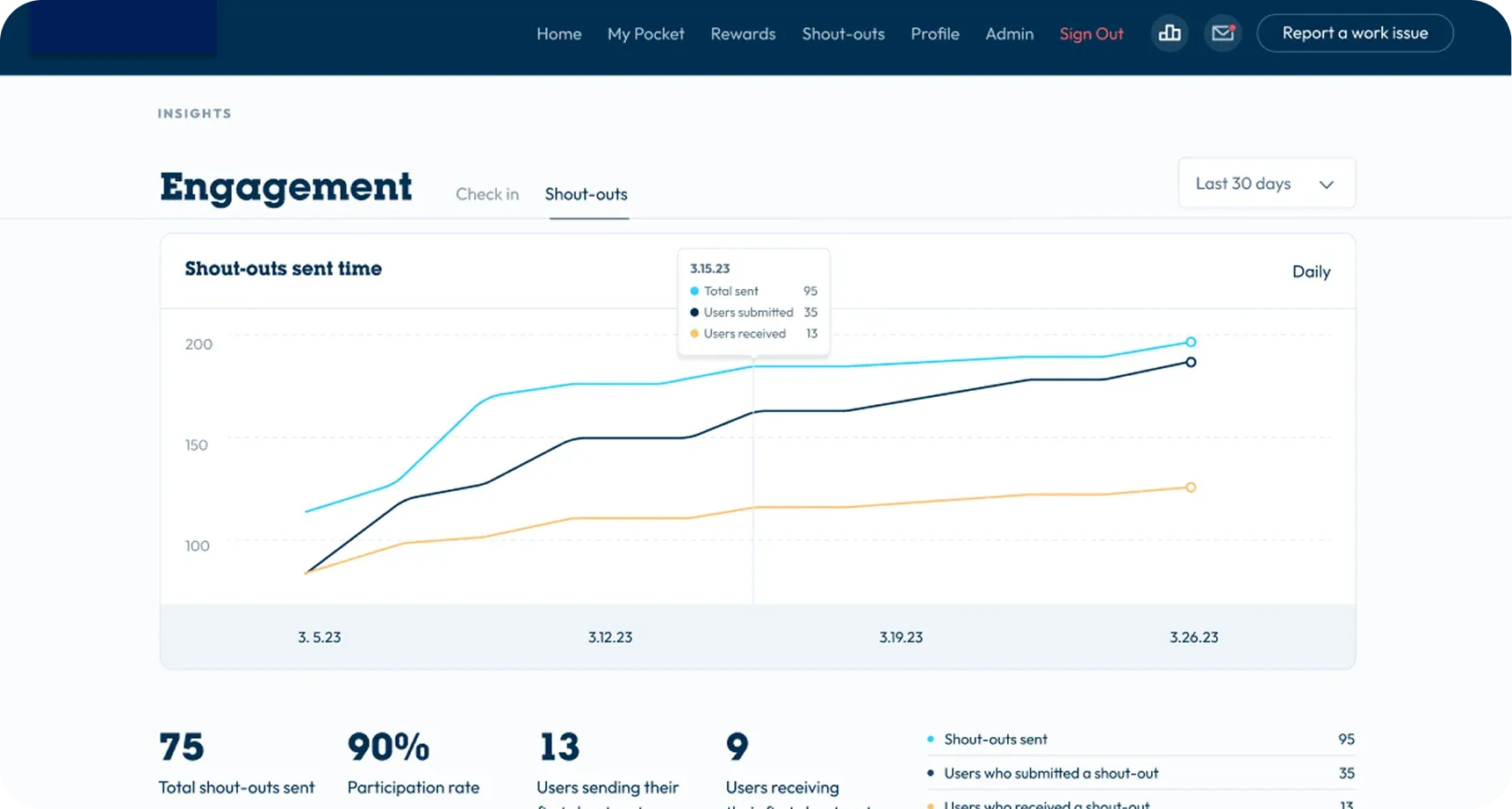The width and height of the screenshot is (1512, 809).
Task: Change the Daily chart interval
Action: [x=1310, y=271]
